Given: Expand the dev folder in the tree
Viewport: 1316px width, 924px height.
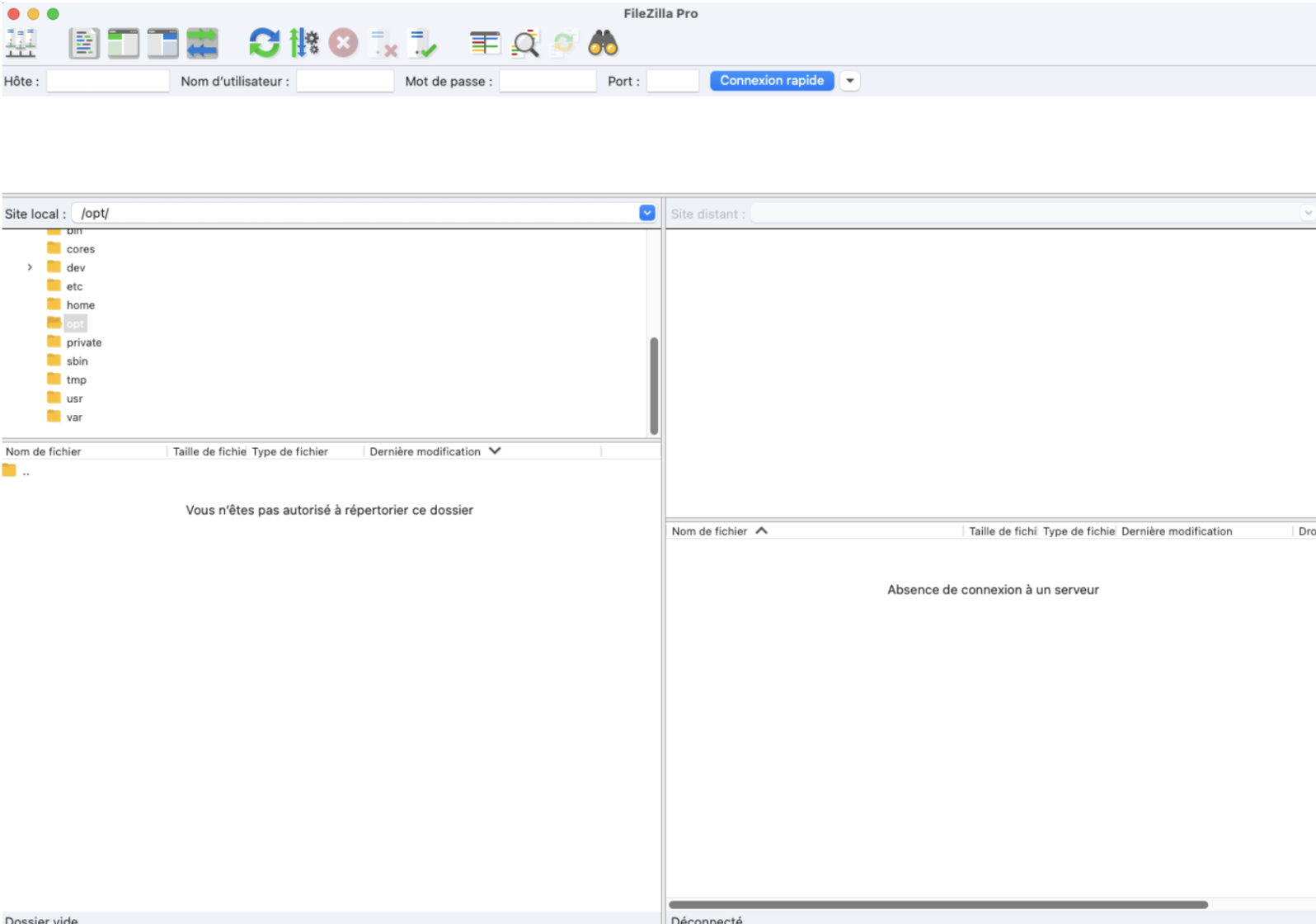Looking at the screenshot, I should point(30,267).
